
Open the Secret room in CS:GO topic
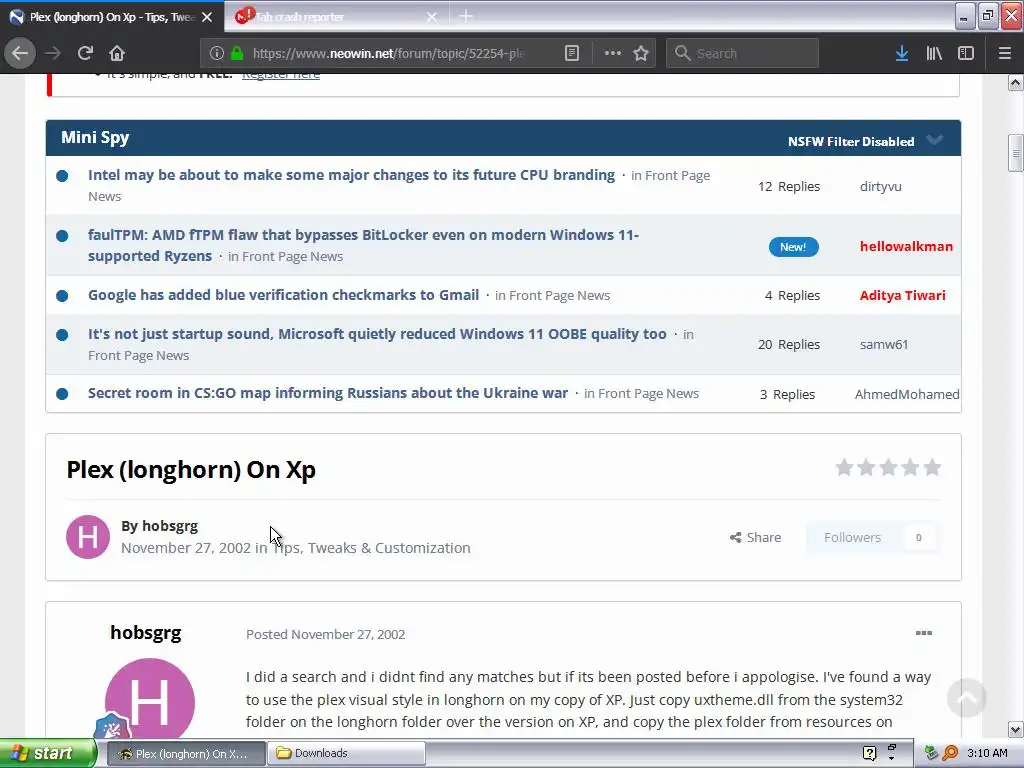click(328, 393)
